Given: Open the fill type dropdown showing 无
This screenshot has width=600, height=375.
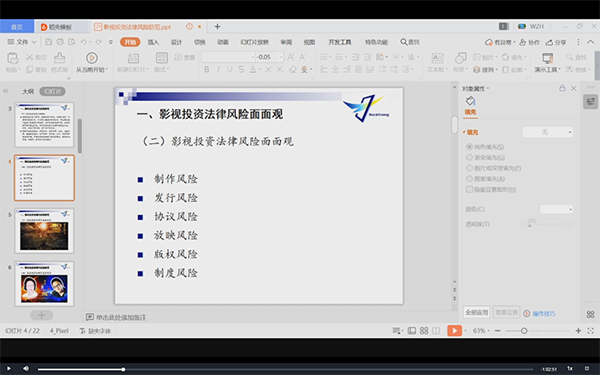Looking at the screenshot, I should point(548,132).
